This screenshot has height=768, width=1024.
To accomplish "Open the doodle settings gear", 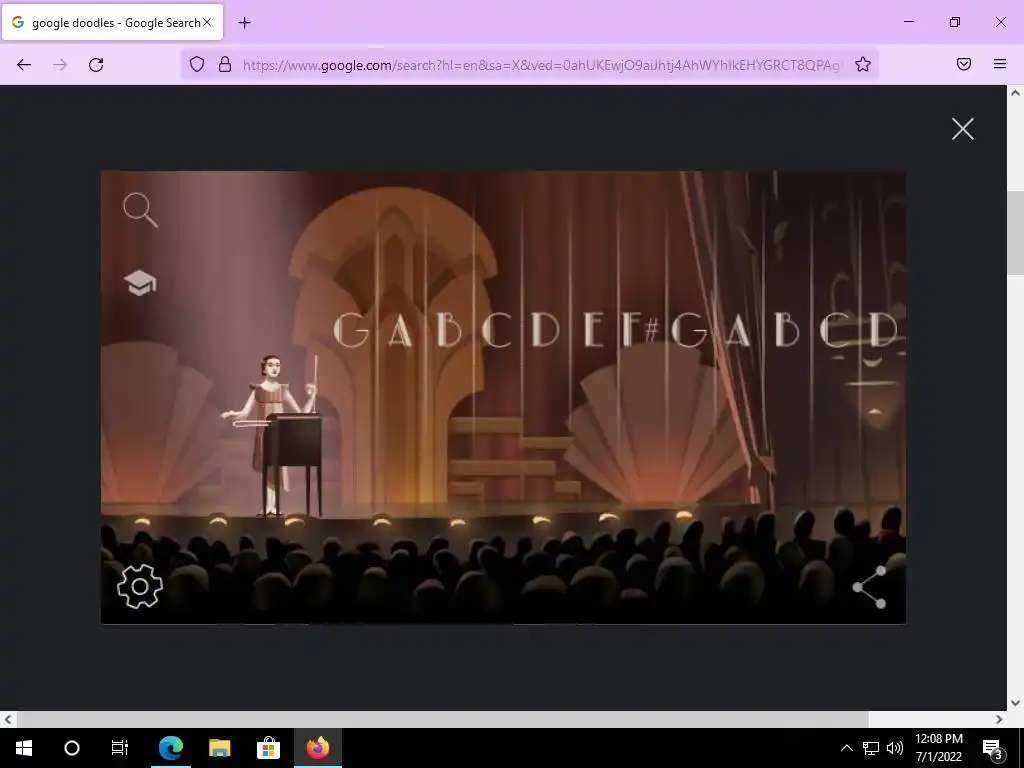I will pos(140,586).
